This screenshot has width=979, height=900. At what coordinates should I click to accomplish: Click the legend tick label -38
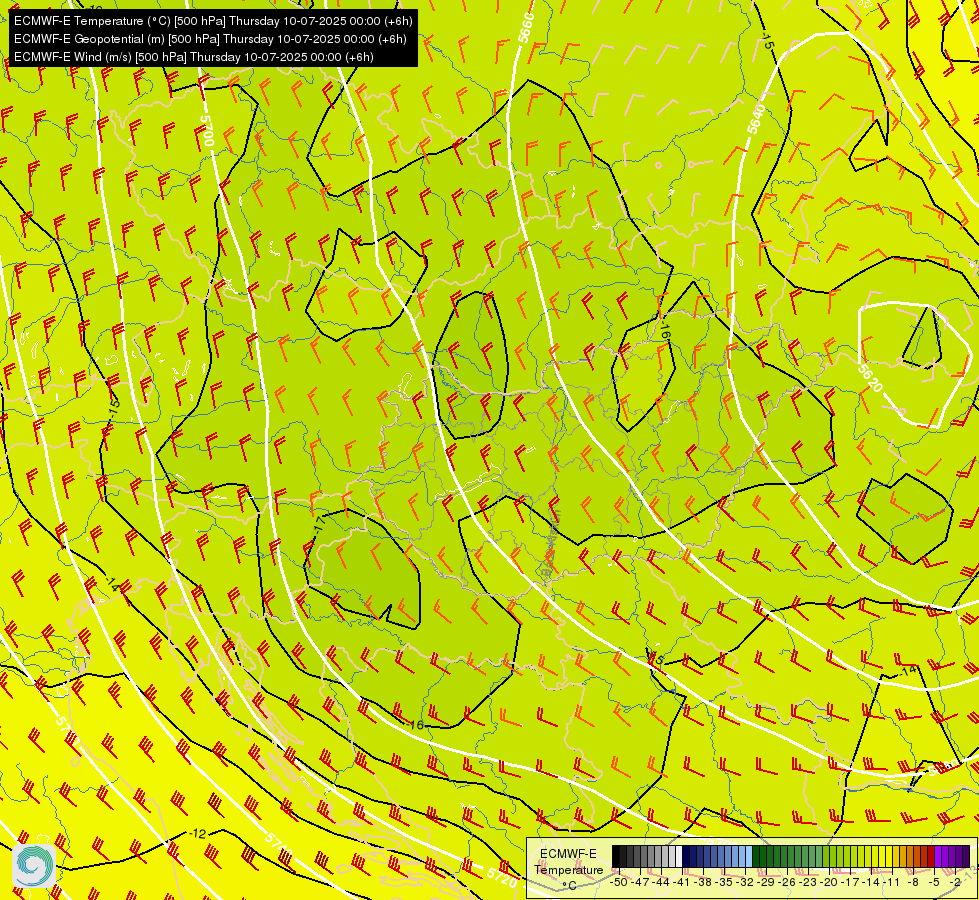pos(704,882)
